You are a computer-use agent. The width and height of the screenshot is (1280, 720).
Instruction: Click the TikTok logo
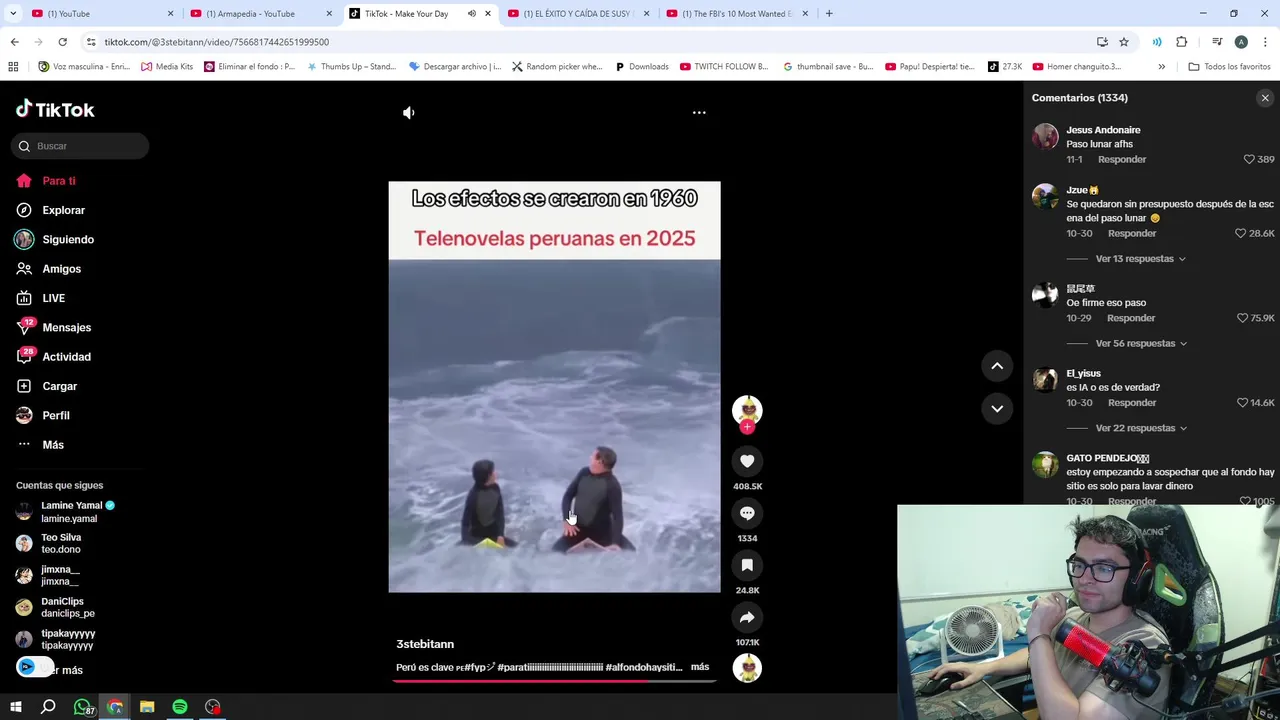click(55, 109)
